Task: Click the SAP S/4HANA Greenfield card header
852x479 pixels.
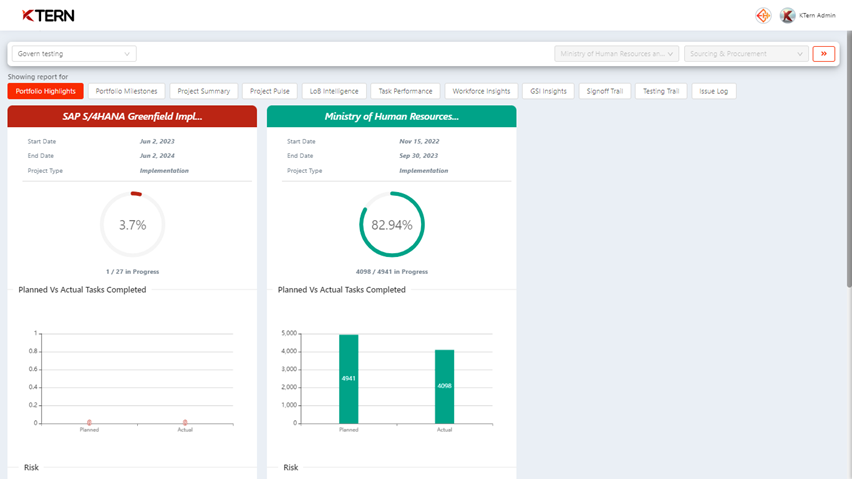Action: pos(132,116)
